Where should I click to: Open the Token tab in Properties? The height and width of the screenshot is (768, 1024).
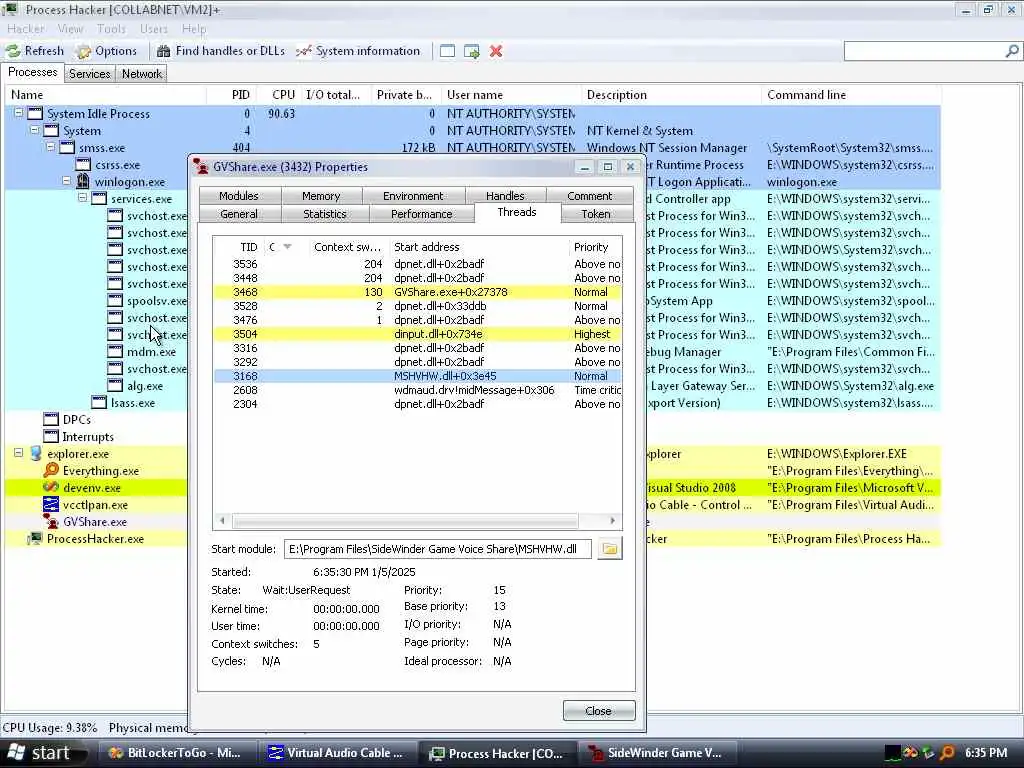click(596, 214)
